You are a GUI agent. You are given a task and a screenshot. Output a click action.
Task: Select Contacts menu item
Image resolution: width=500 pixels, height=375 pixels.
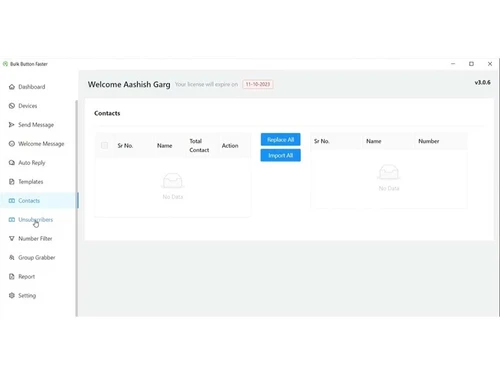29,201
